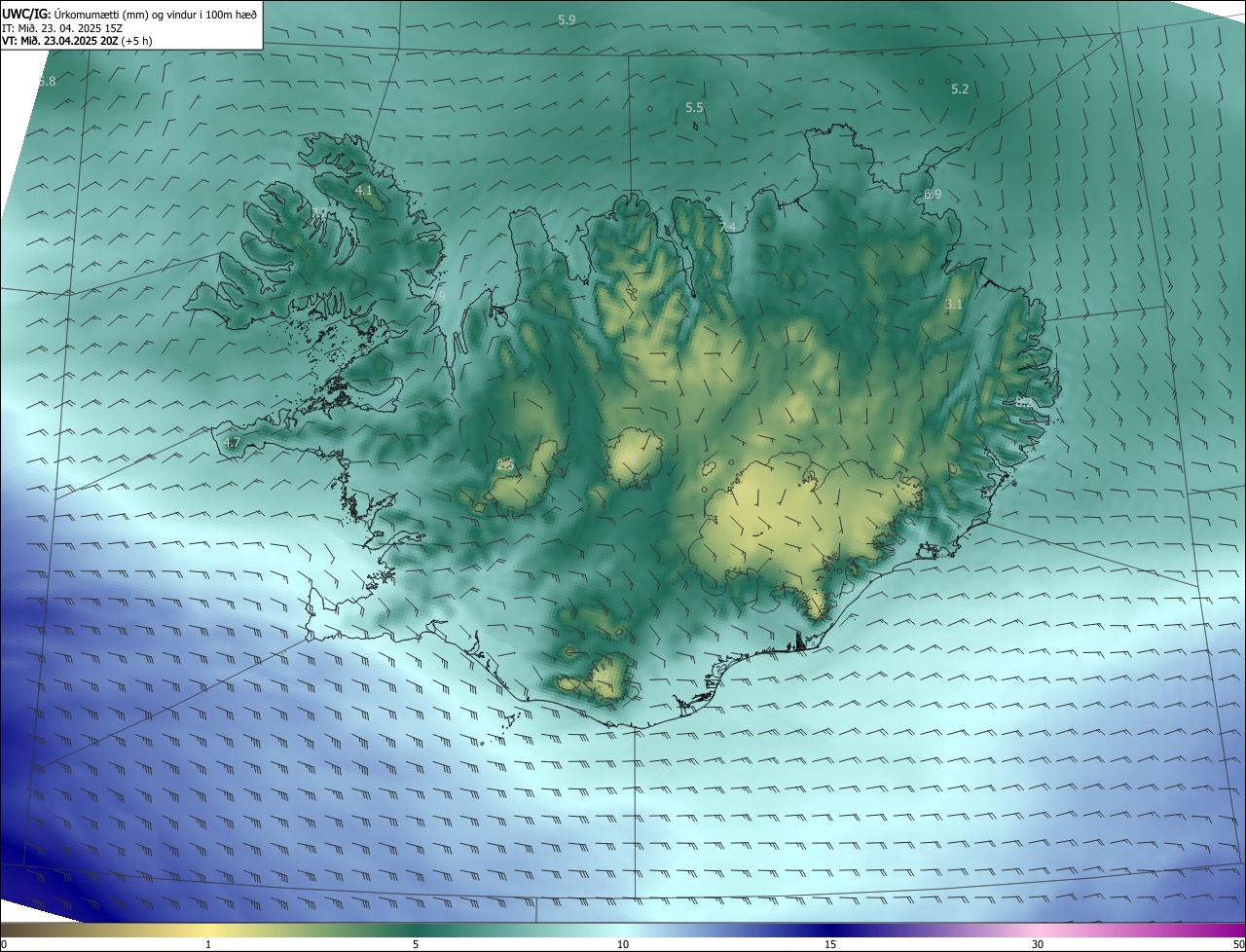This screenshot has height=952, width=1246.
Task: Click the 5.2 value label in the northeast
Action: click(x=960, y=90)
